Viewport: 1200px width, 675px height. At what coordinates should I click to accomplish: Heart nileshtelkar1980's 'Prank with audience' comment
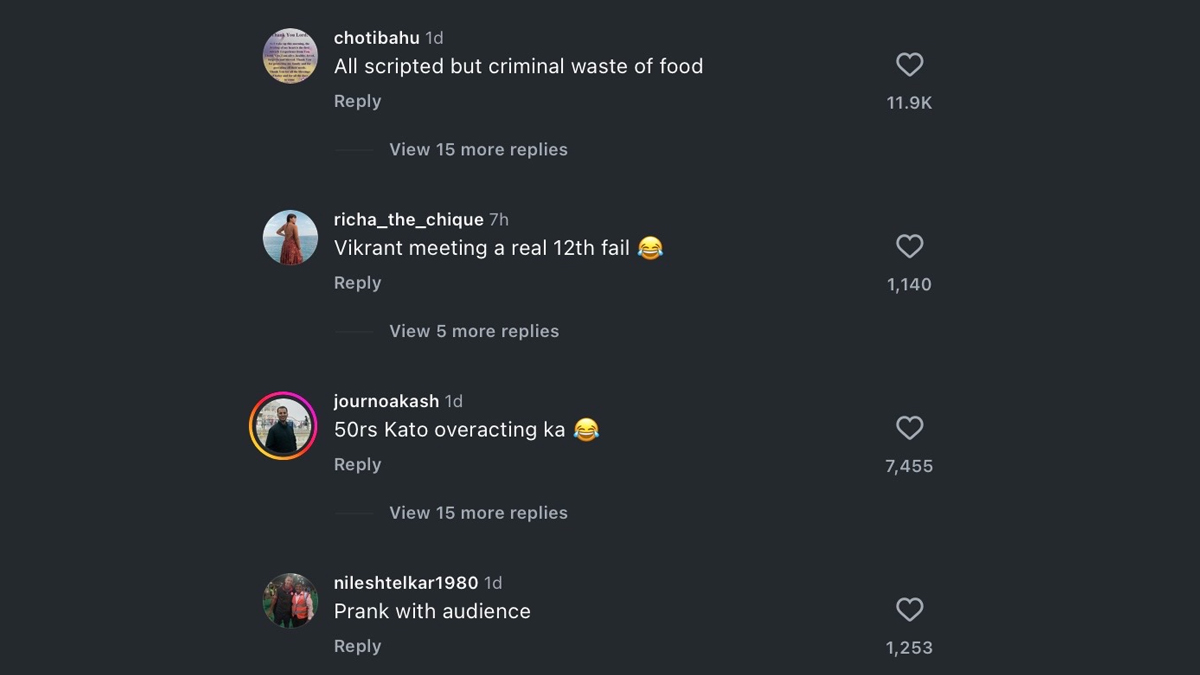click(909, 610)
